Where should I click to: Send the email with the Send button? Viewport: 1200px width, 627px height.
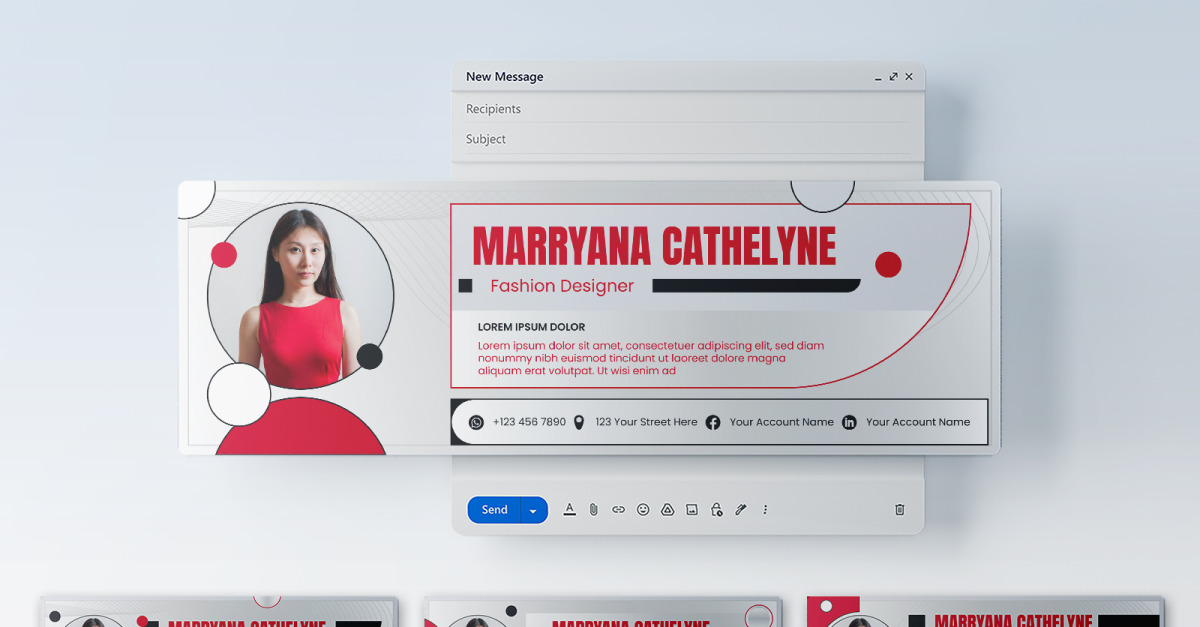[x=494, y=510]
